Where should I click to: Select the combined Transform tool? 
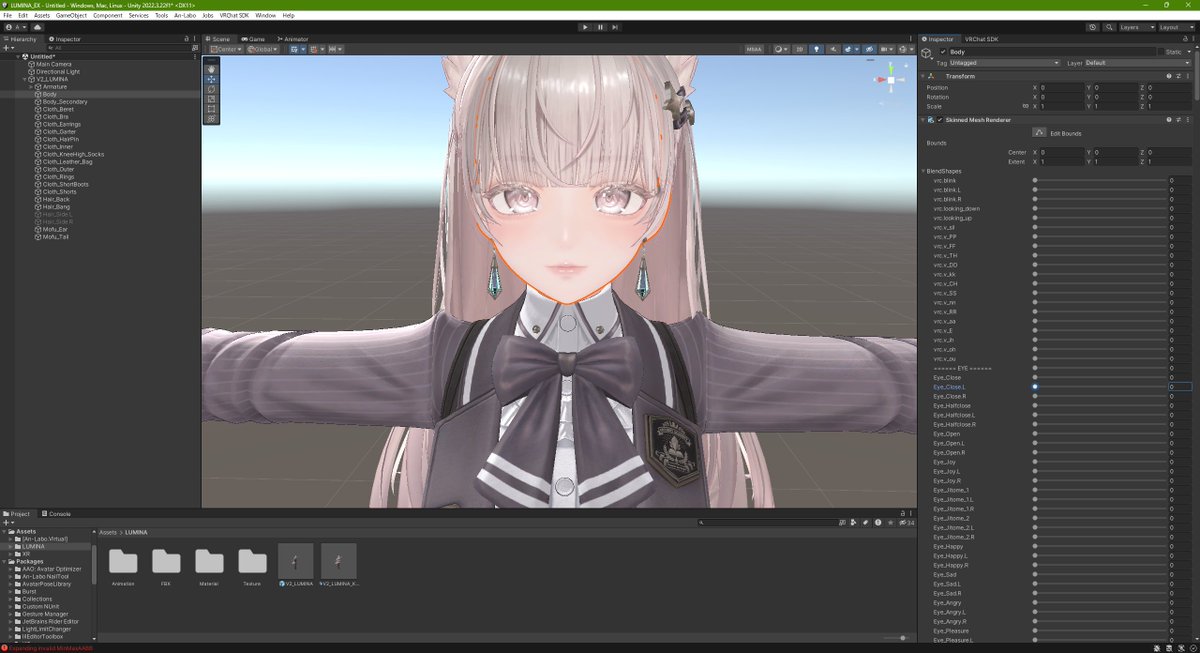point(211,119)
